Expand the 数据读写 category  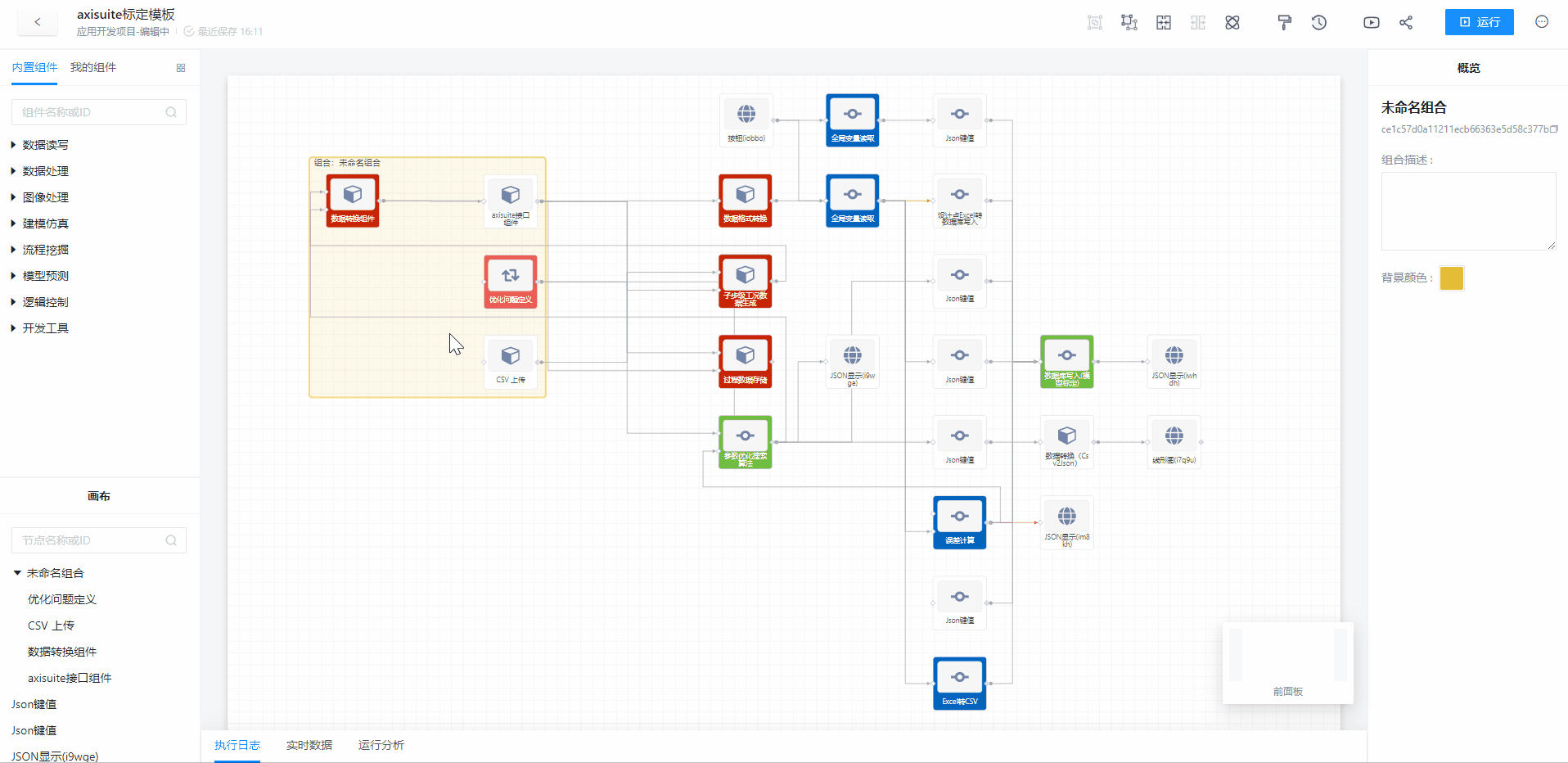[x=46, y=145]
